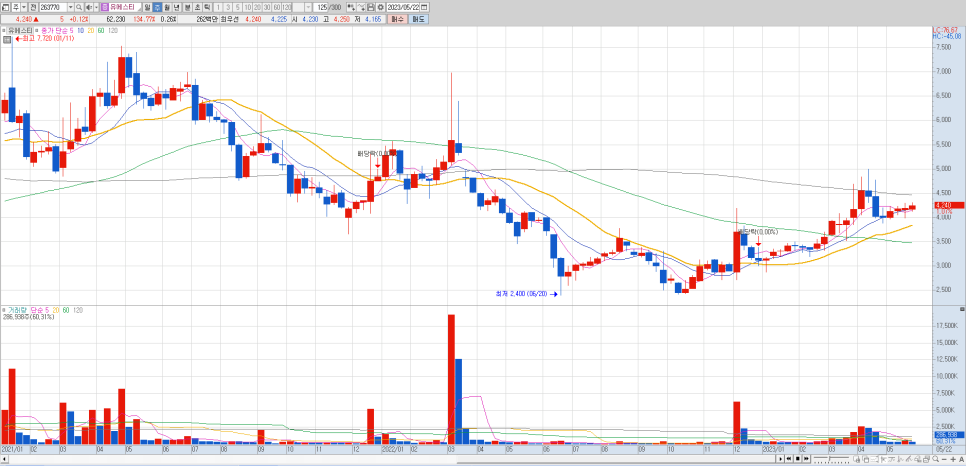Select the 분 (minute) period button
This screenshot has height=466, width=966.
point(187,7)
